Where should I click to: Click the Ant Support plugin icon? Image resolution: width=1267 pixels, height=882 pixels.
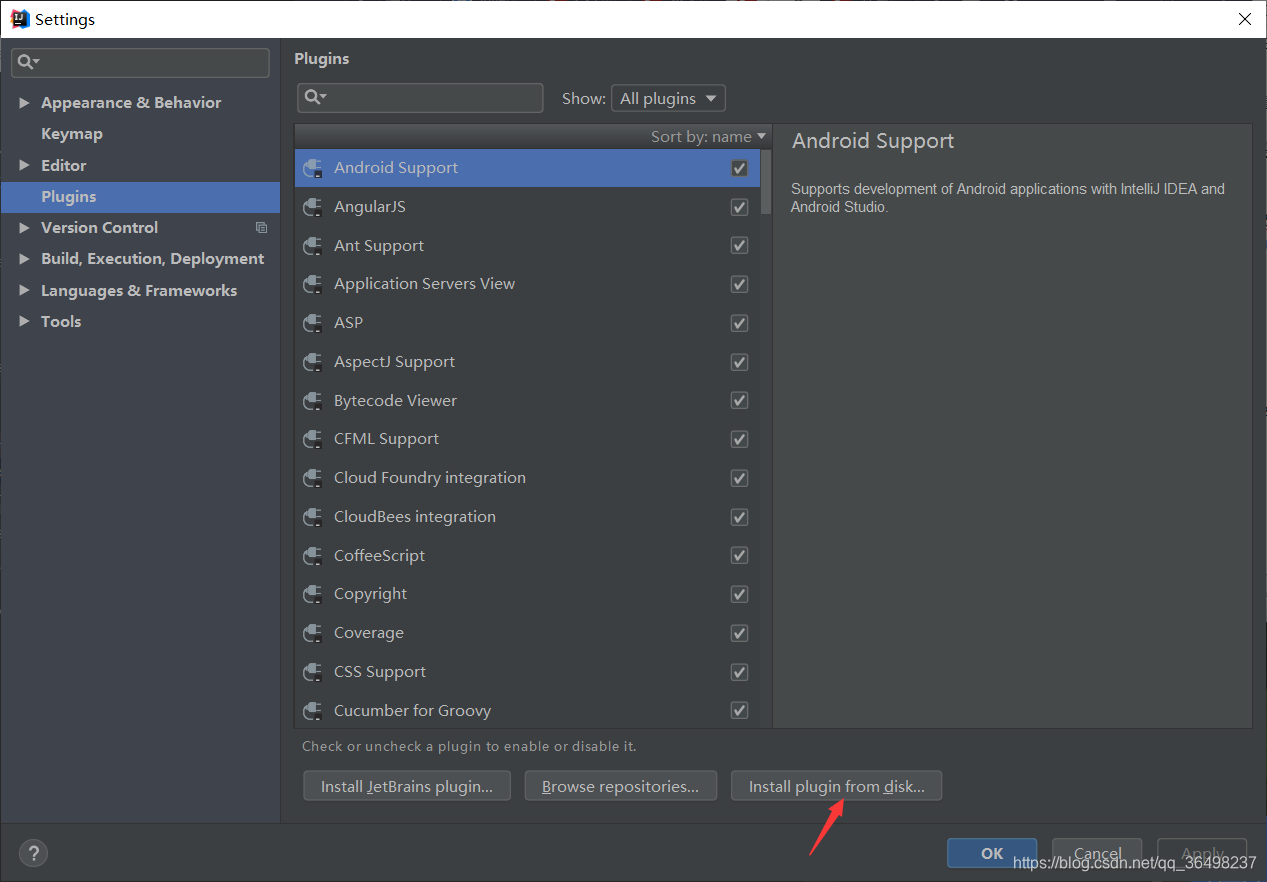313,246
